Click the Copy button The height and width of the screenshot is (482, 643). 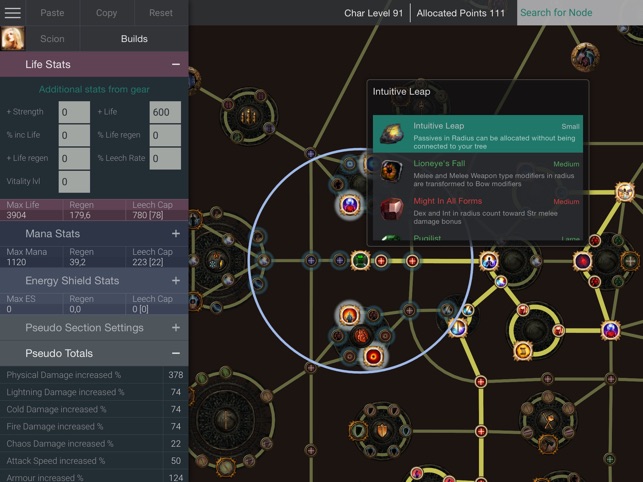[107, 13]
